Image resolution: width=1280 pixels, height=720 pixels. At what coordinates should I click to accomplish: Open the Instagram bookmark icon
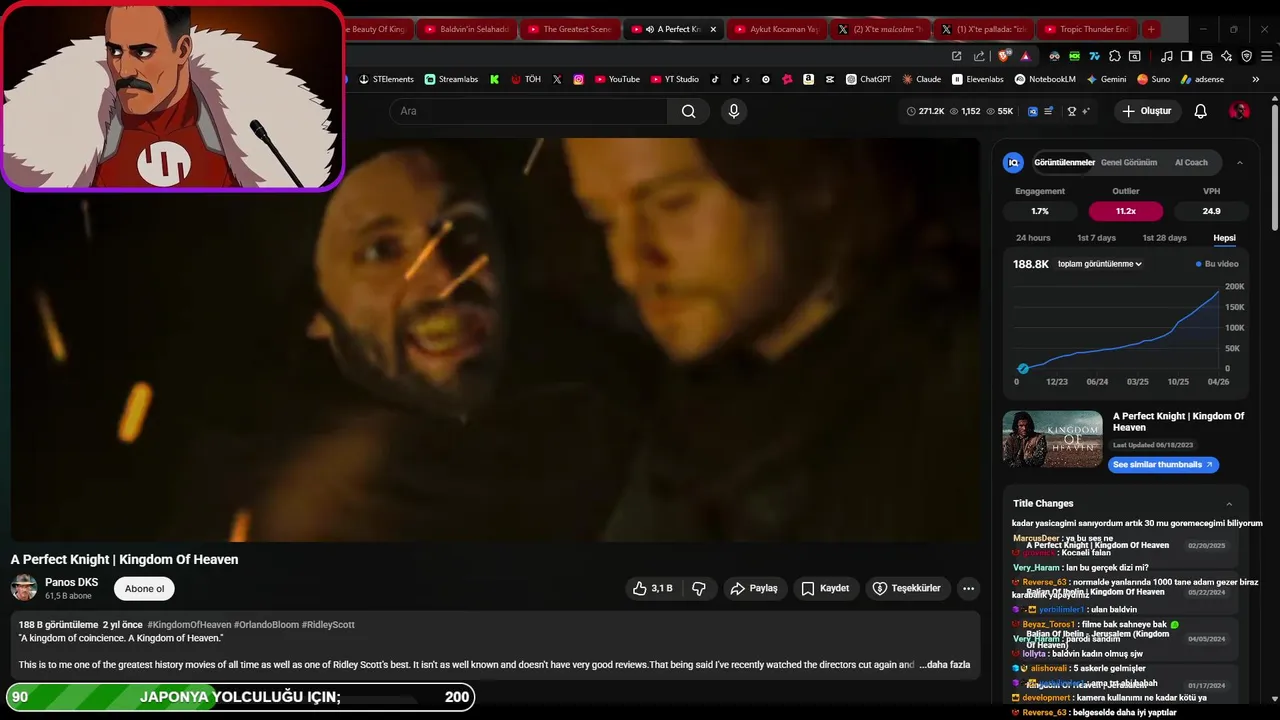click(x=578, y=79)
